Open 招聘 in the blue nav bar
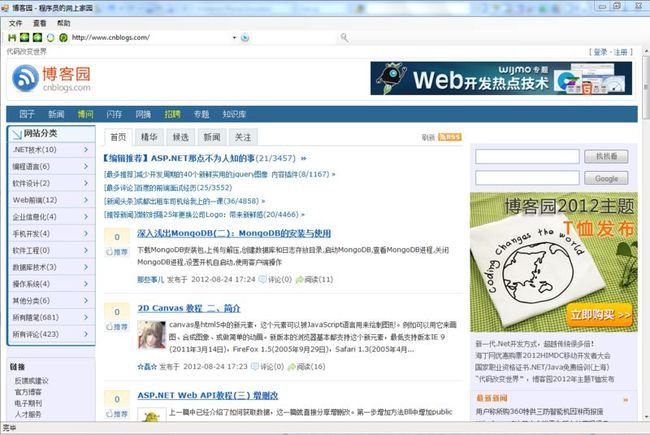 point(172,114)
